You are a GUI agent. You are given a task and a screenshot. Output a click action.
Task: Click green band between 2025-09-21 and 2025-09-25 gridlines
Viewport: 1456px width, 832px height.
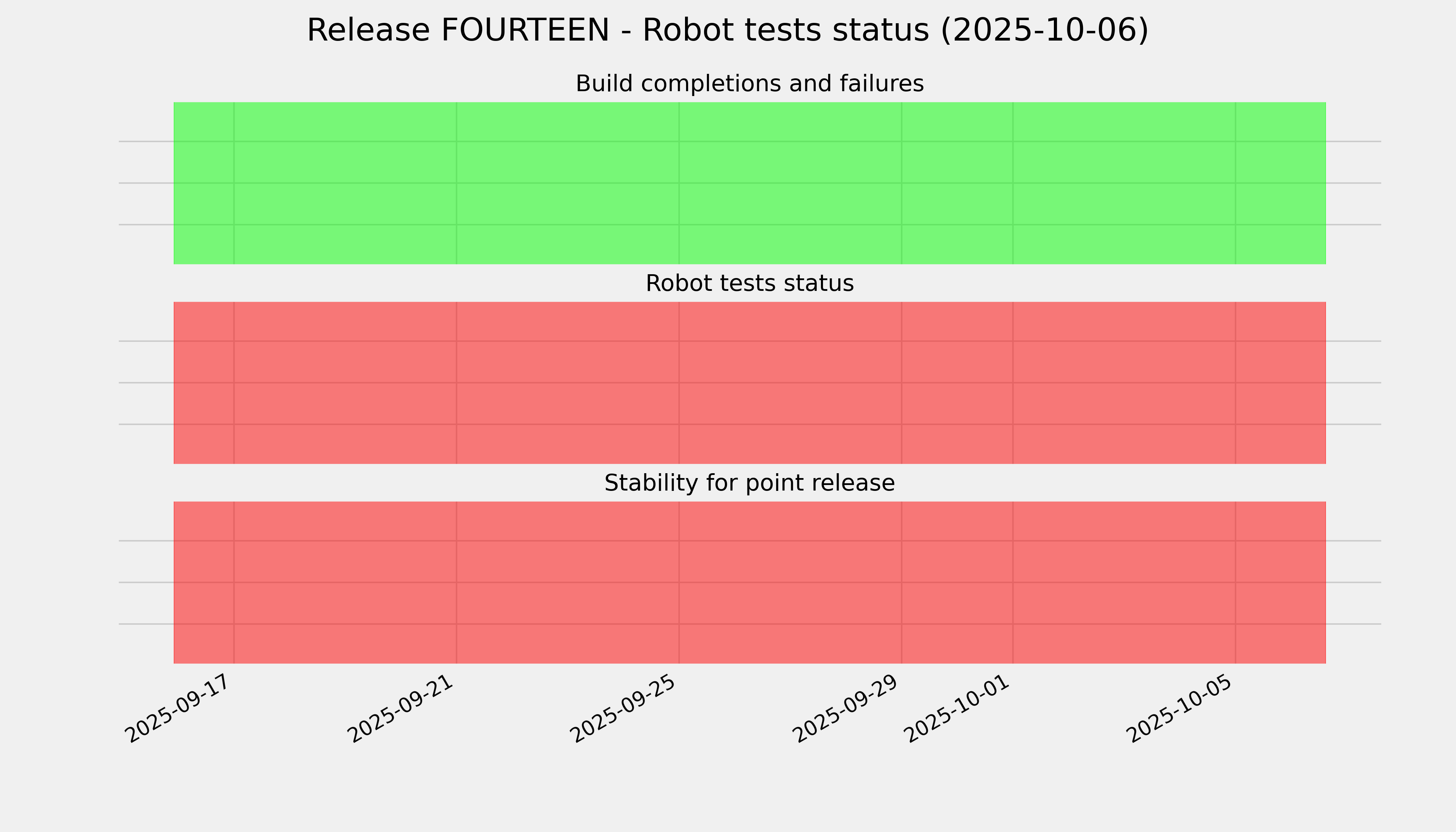pos(567,163)
